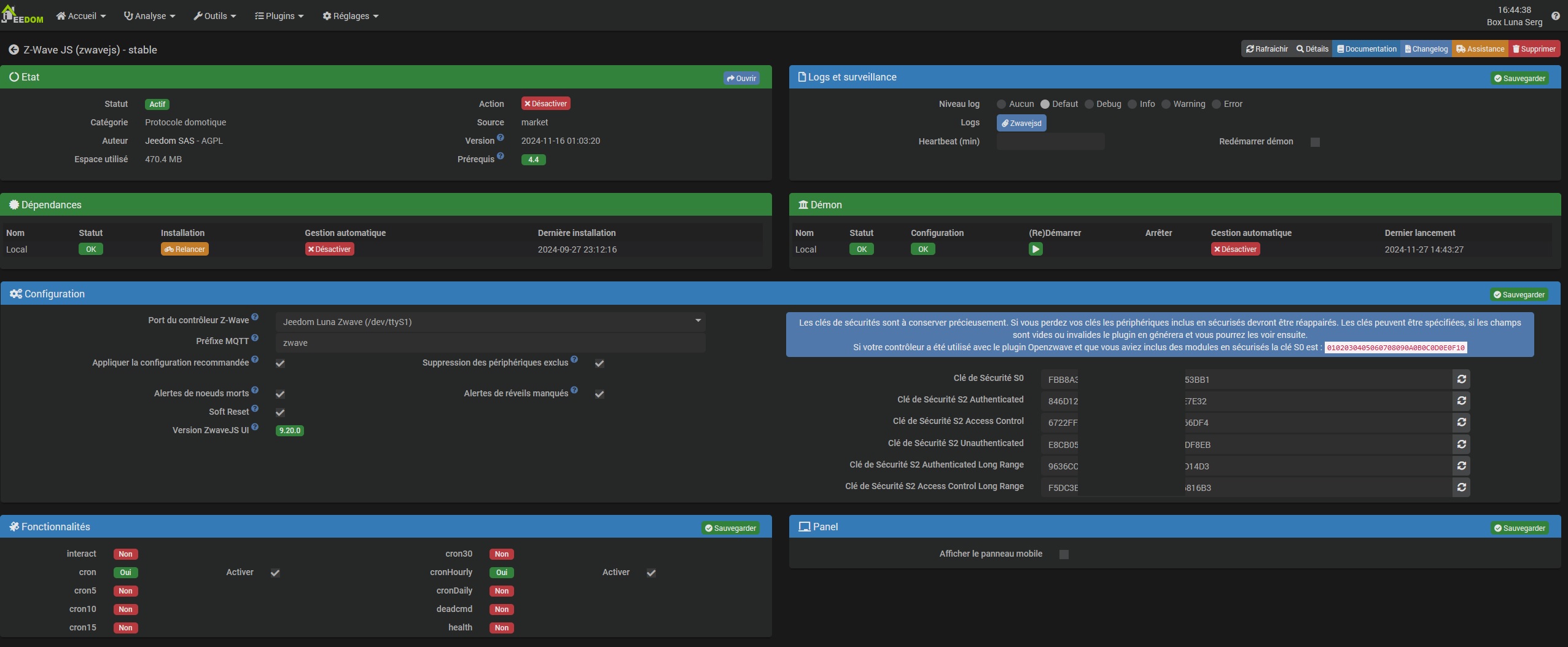Viewport: 1568px width, 647px height.
Task: Open the Port du contrôleur Z-Wave dropdown
Action: click(490, 321)
